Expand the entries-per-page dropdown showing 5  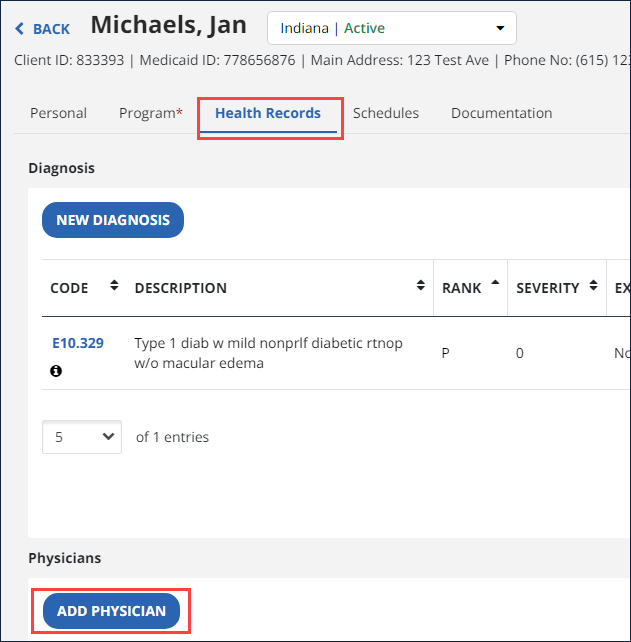(x=81, y=437)
